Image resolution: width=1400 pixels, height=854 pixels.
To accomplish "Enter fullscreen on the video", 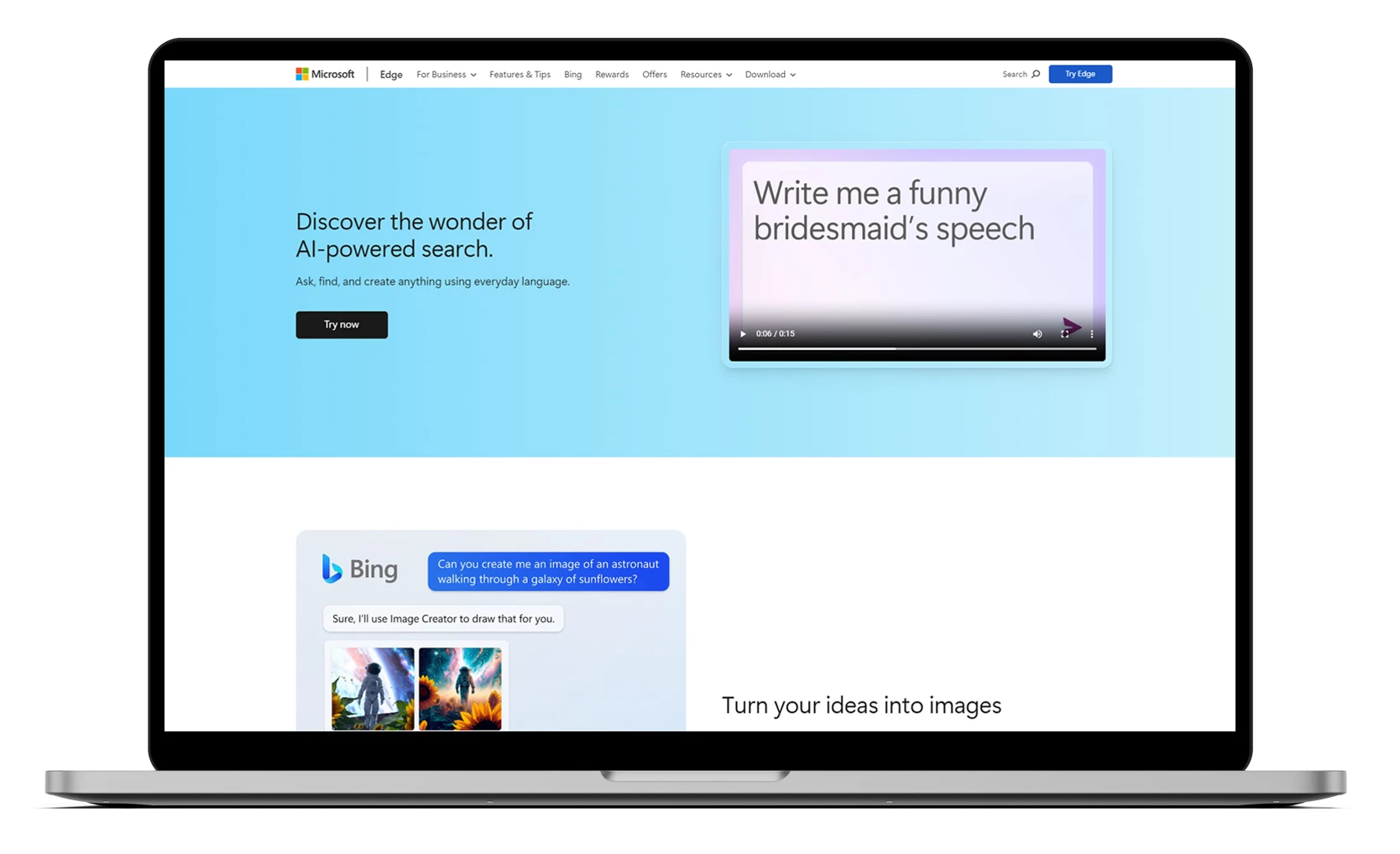I will click(1064, 333).
